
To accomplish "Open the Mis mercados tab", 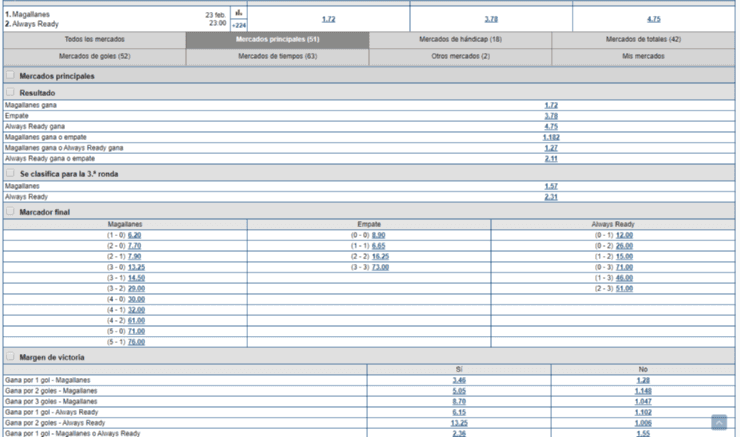I will coord(643,57).
